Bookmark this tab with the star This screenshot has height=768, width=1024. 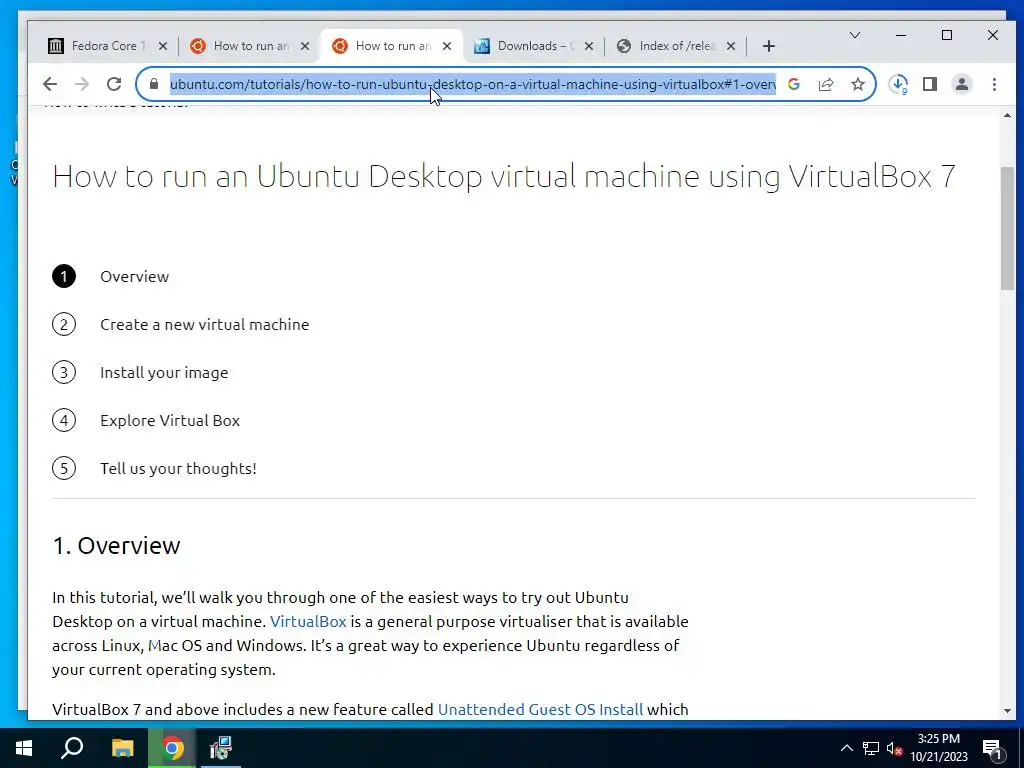[857, 84]
